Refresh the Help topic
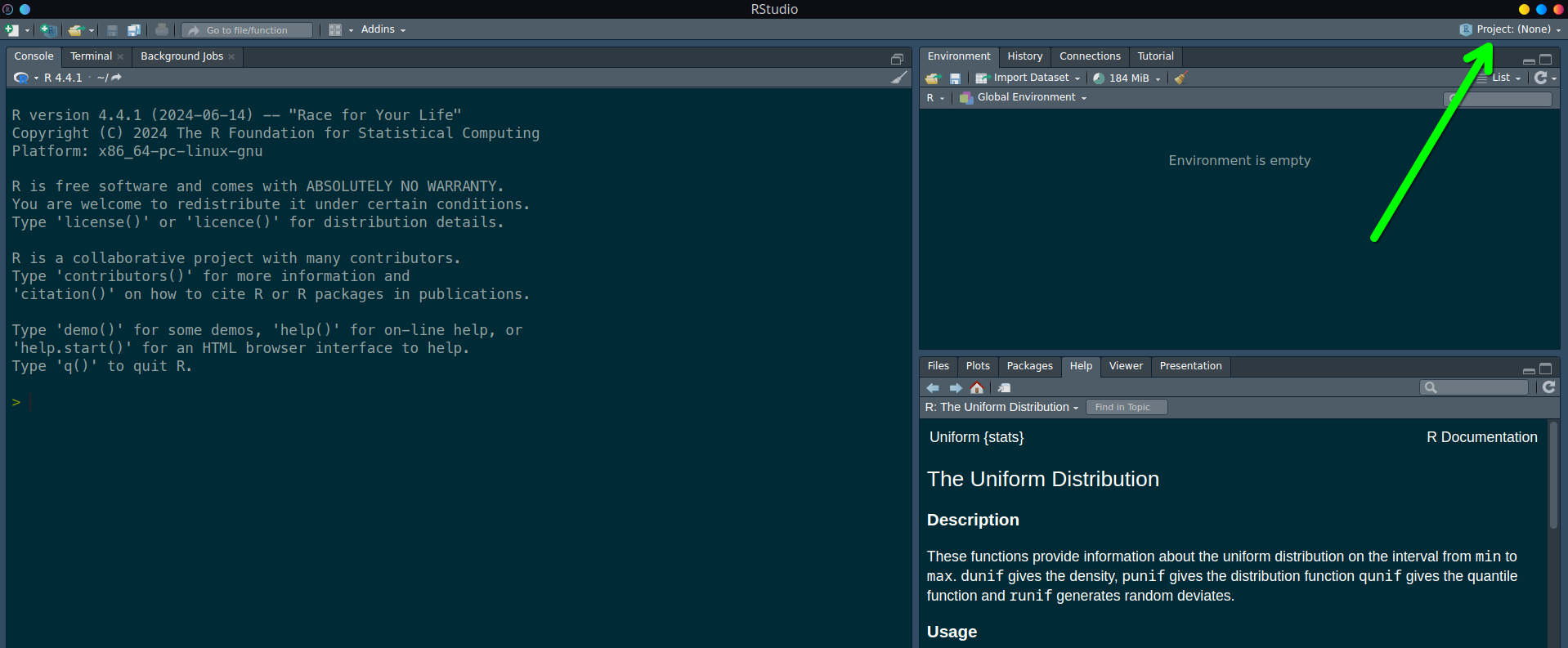Viewport: 1568px width, 648px height. click(x=1549, y=387)
